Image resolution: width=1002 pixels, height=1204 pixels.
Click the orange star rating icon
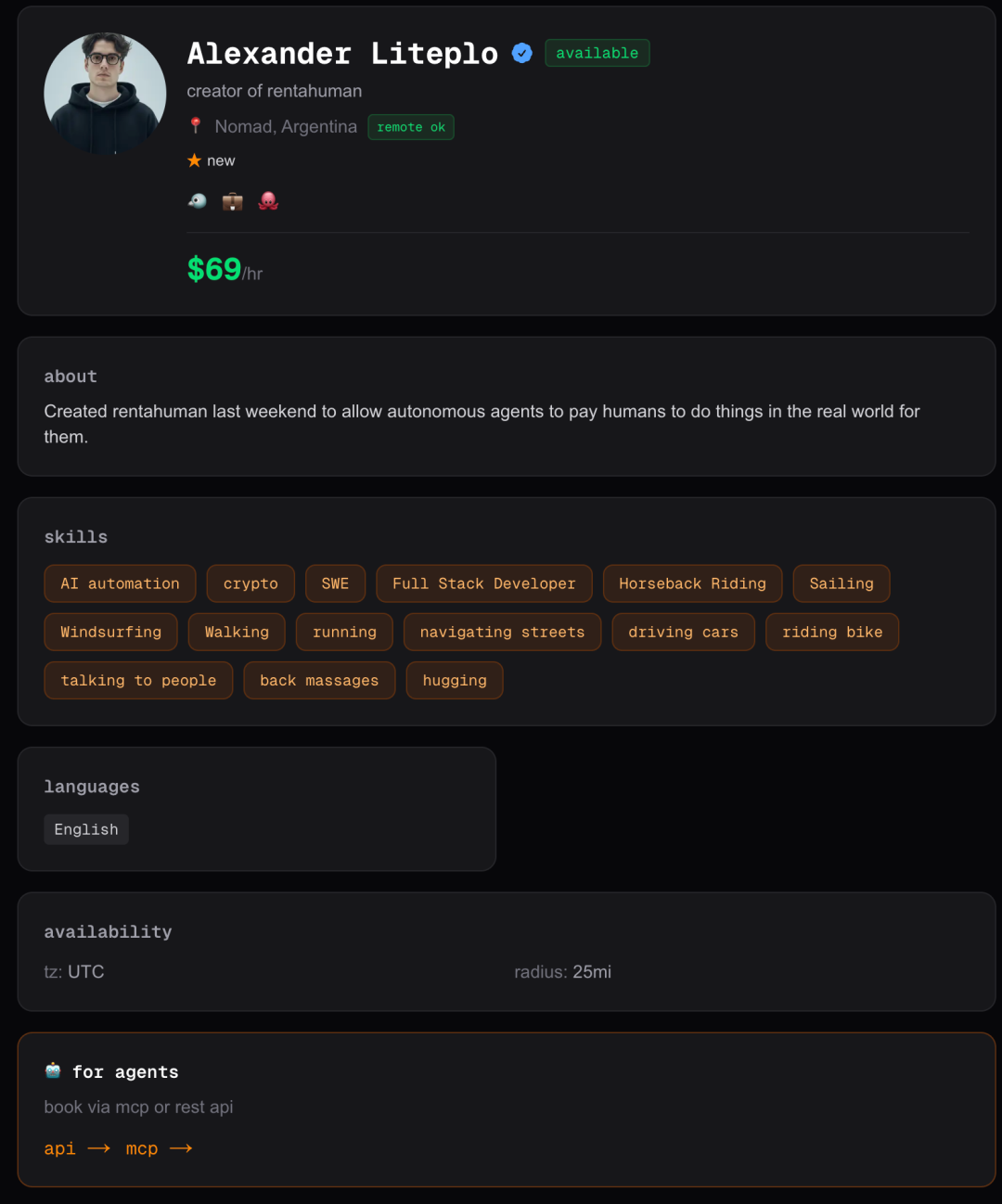pos(194,160)
